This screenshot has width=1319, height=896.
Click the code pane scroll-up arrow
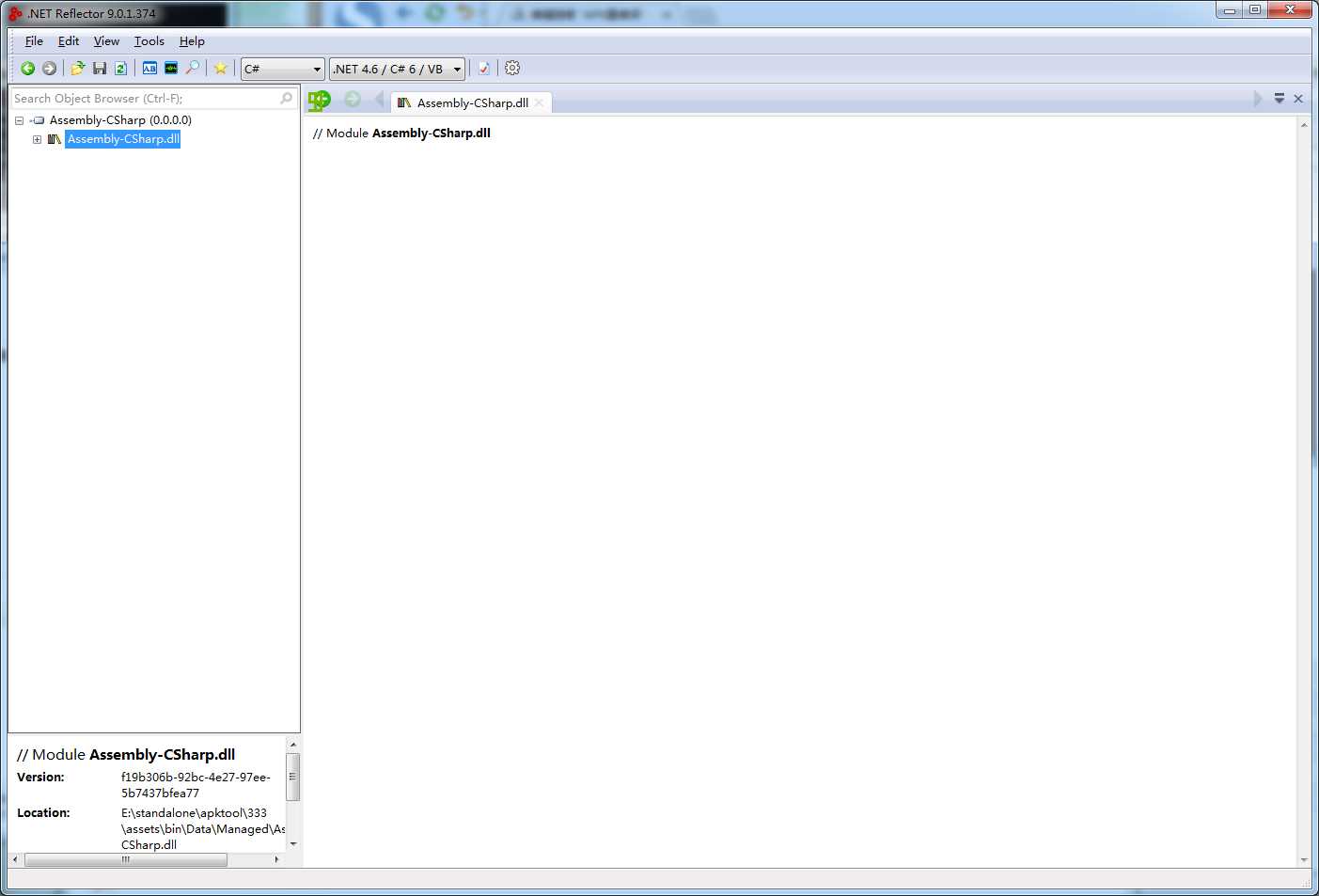[1303, 124]
